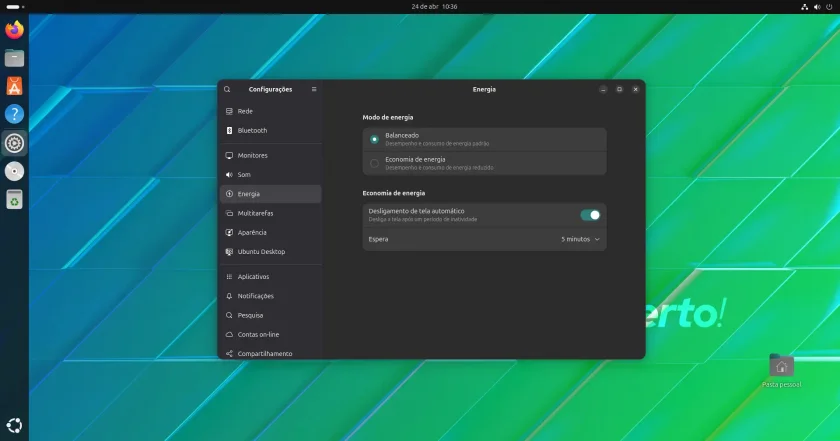Click the search icon in Configurações header

(x=227, y=89)
